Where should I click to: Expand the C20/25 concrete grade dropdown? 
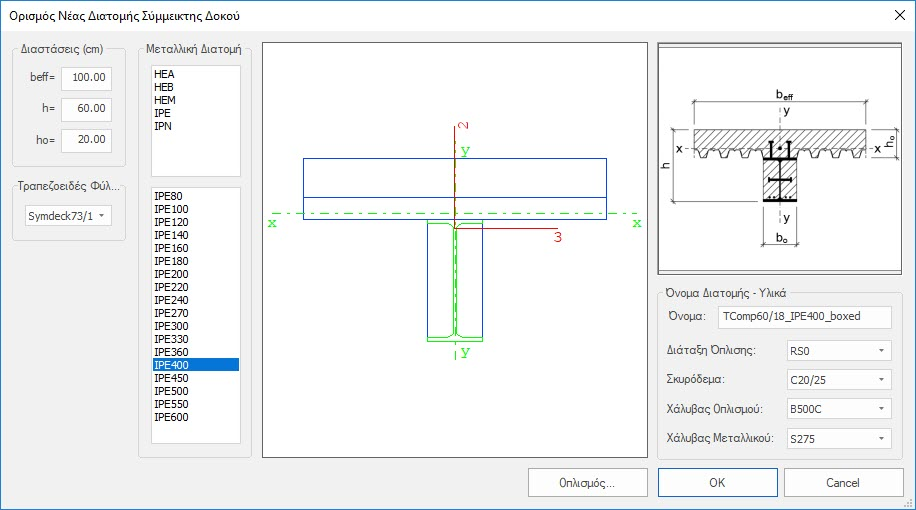[838, 380]
